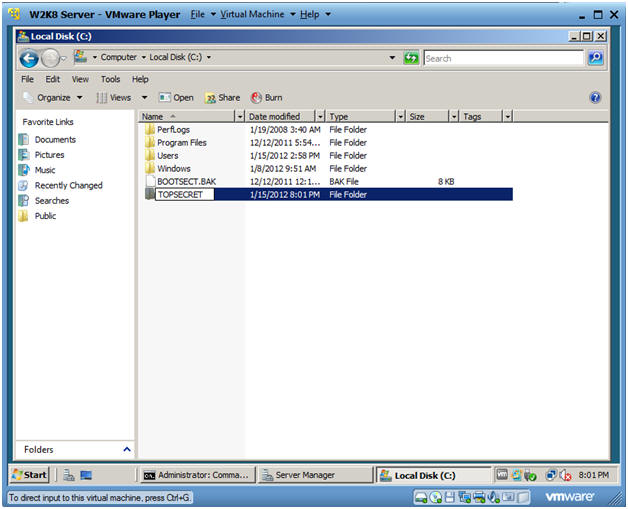The height and width of the screenshot is (509, 628).
Task: Open recent pages dropdown next to Forward
Action: coord(64,58)
